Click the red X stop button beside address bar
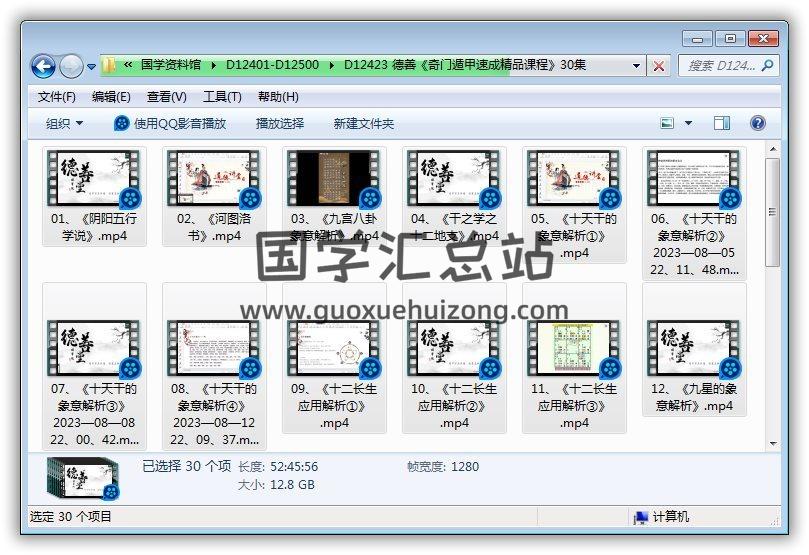Screen dimensions: 809x555 click(659, 66)
